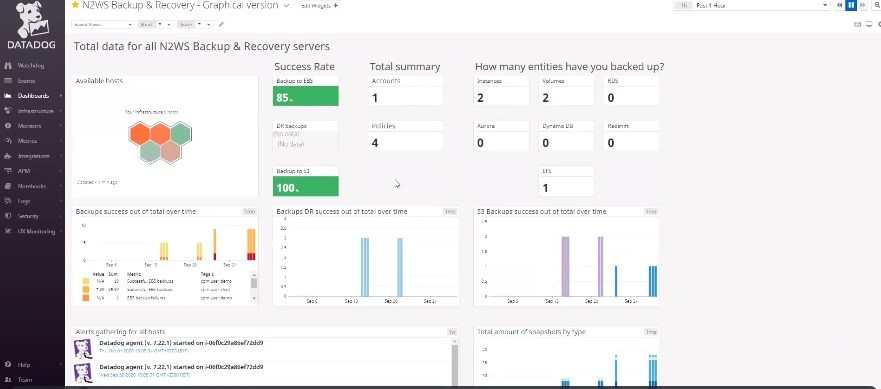Step back the time range
The image size is (881, 389).
(840, 5)
